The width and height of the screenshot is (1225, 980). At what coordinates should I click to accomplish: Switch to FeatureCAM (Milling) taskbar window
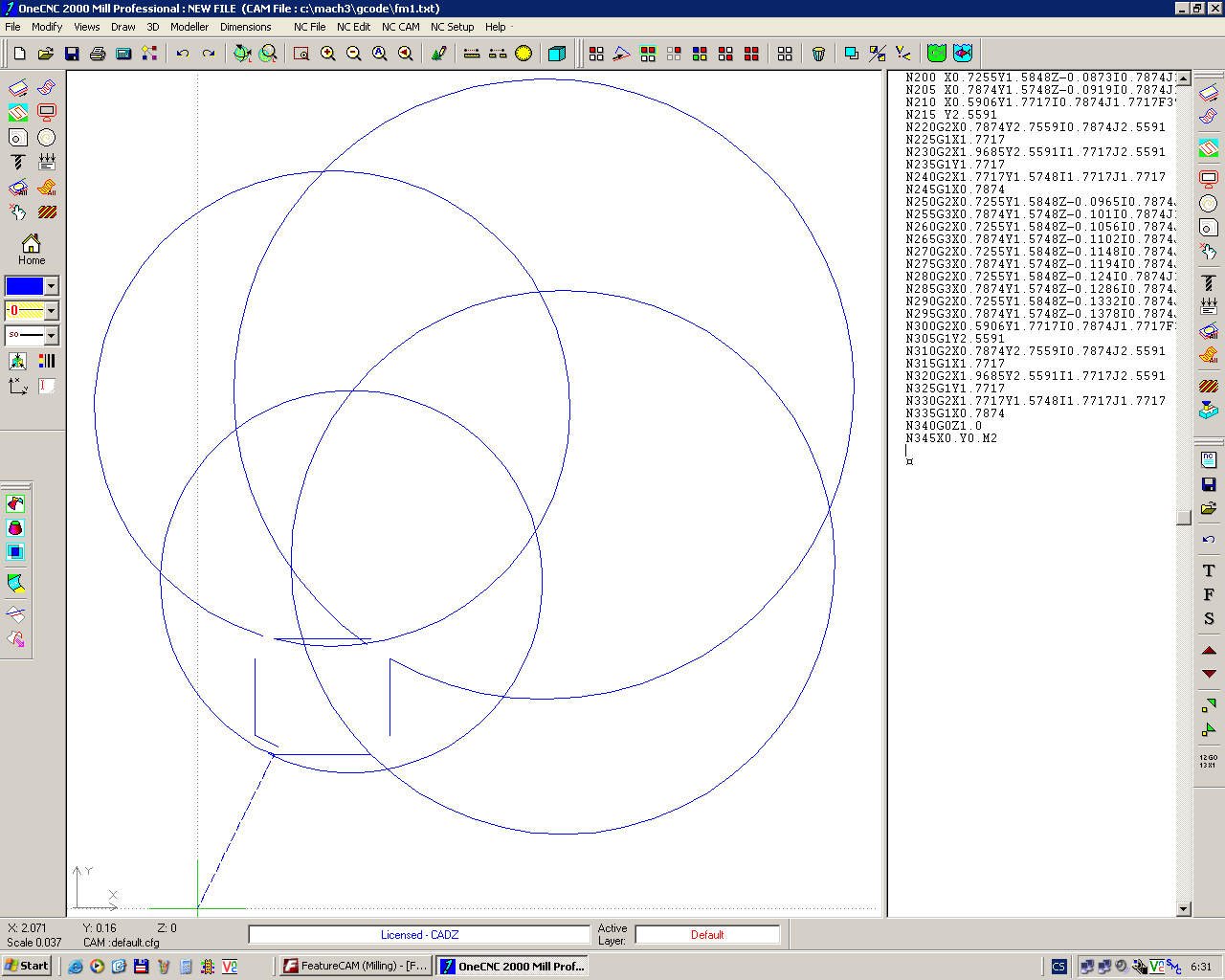(355, 966)
